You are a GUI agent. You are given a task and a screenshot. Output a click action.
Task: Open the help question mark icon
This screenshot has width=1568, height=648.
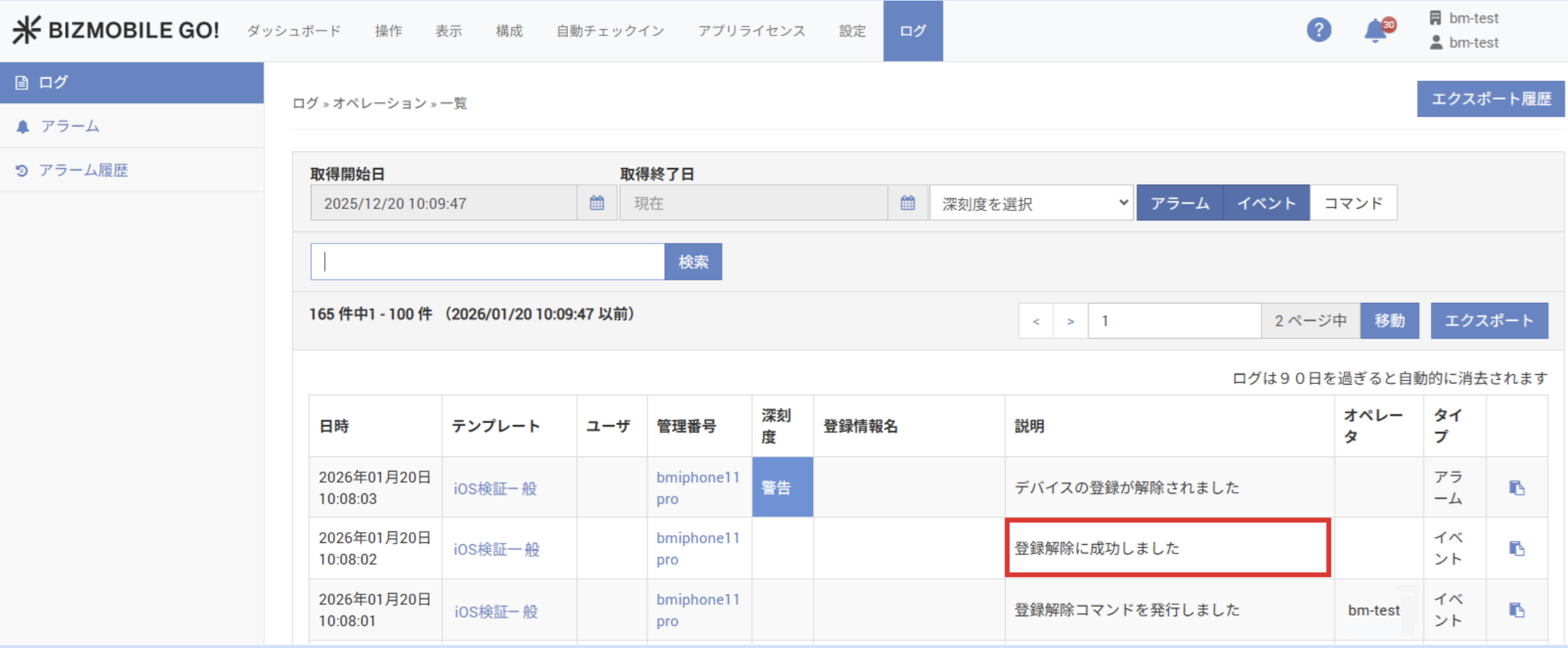click(1318, 30)
